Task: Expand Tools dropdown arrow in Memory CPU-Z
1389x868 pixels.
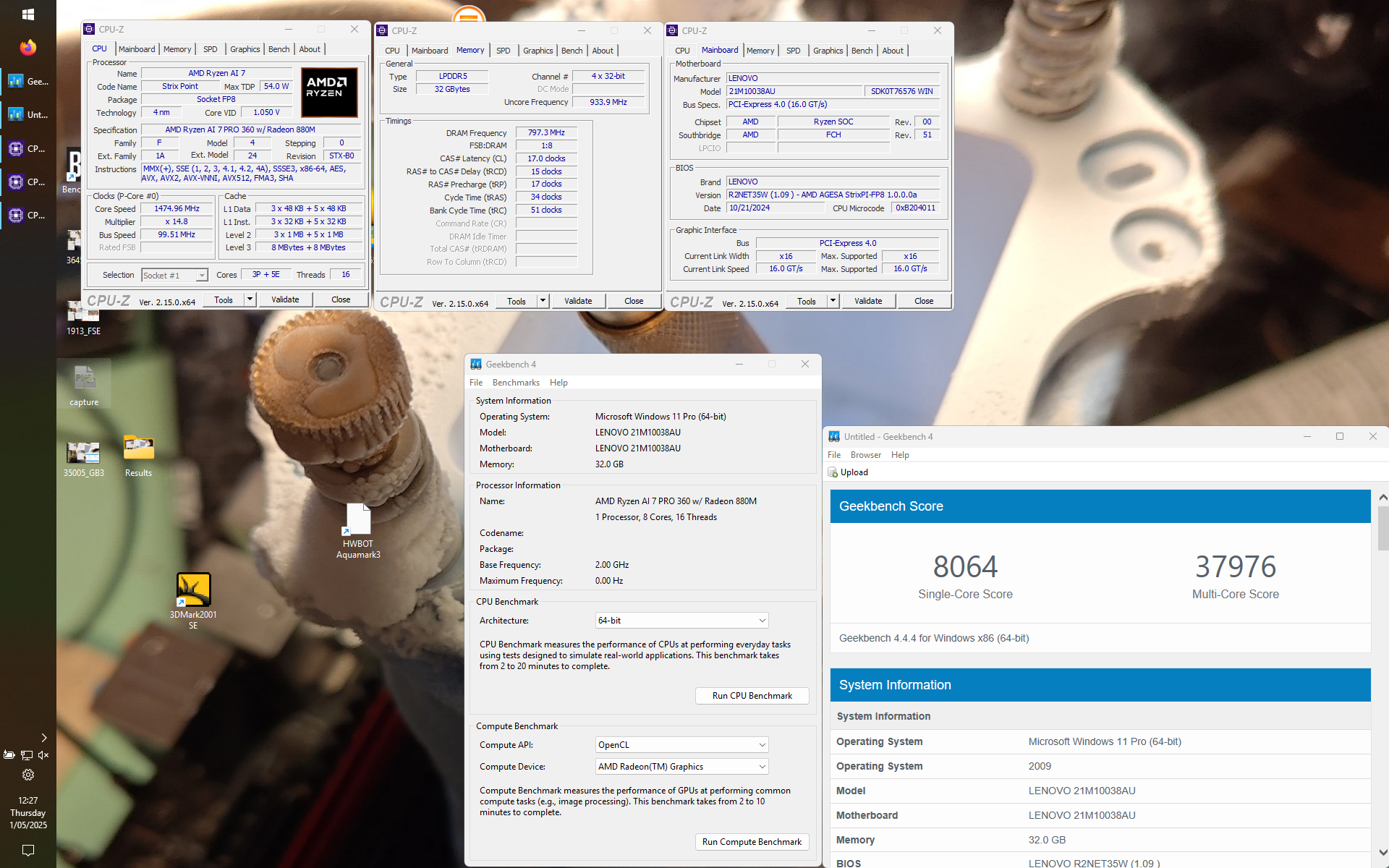Action: (x=543, y=301)
